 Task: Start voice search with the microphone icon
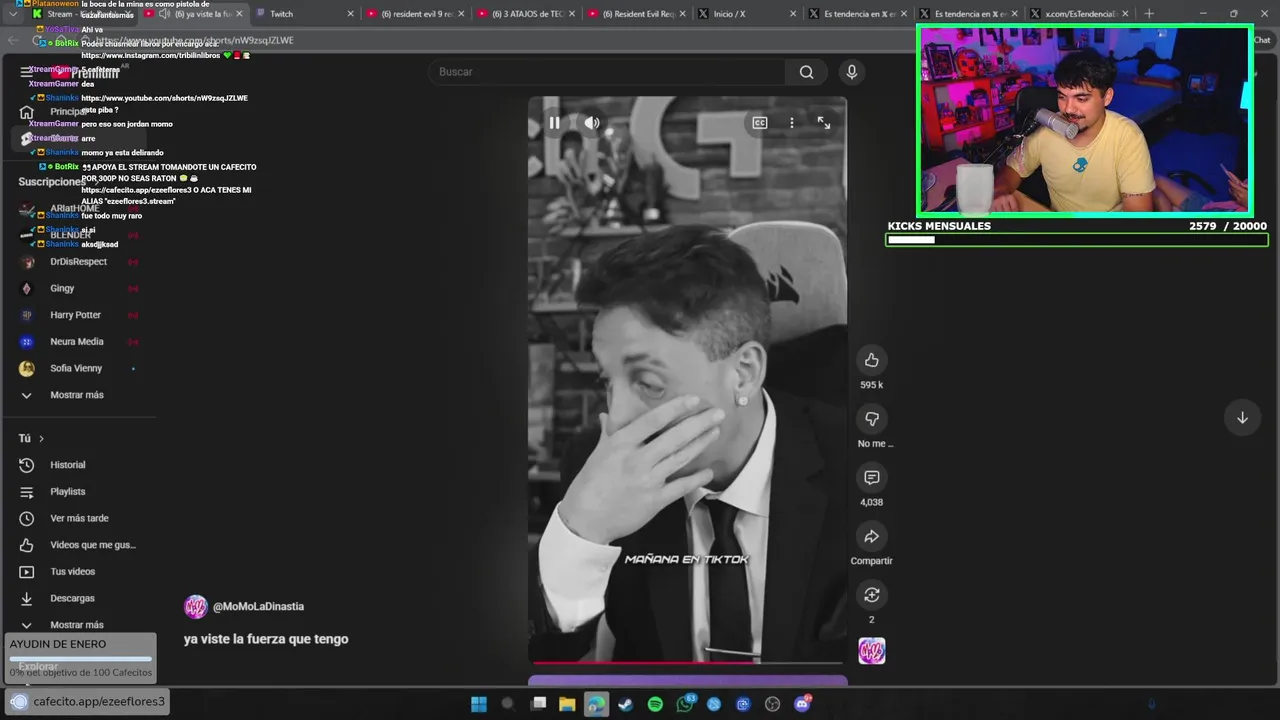[852, 72]
